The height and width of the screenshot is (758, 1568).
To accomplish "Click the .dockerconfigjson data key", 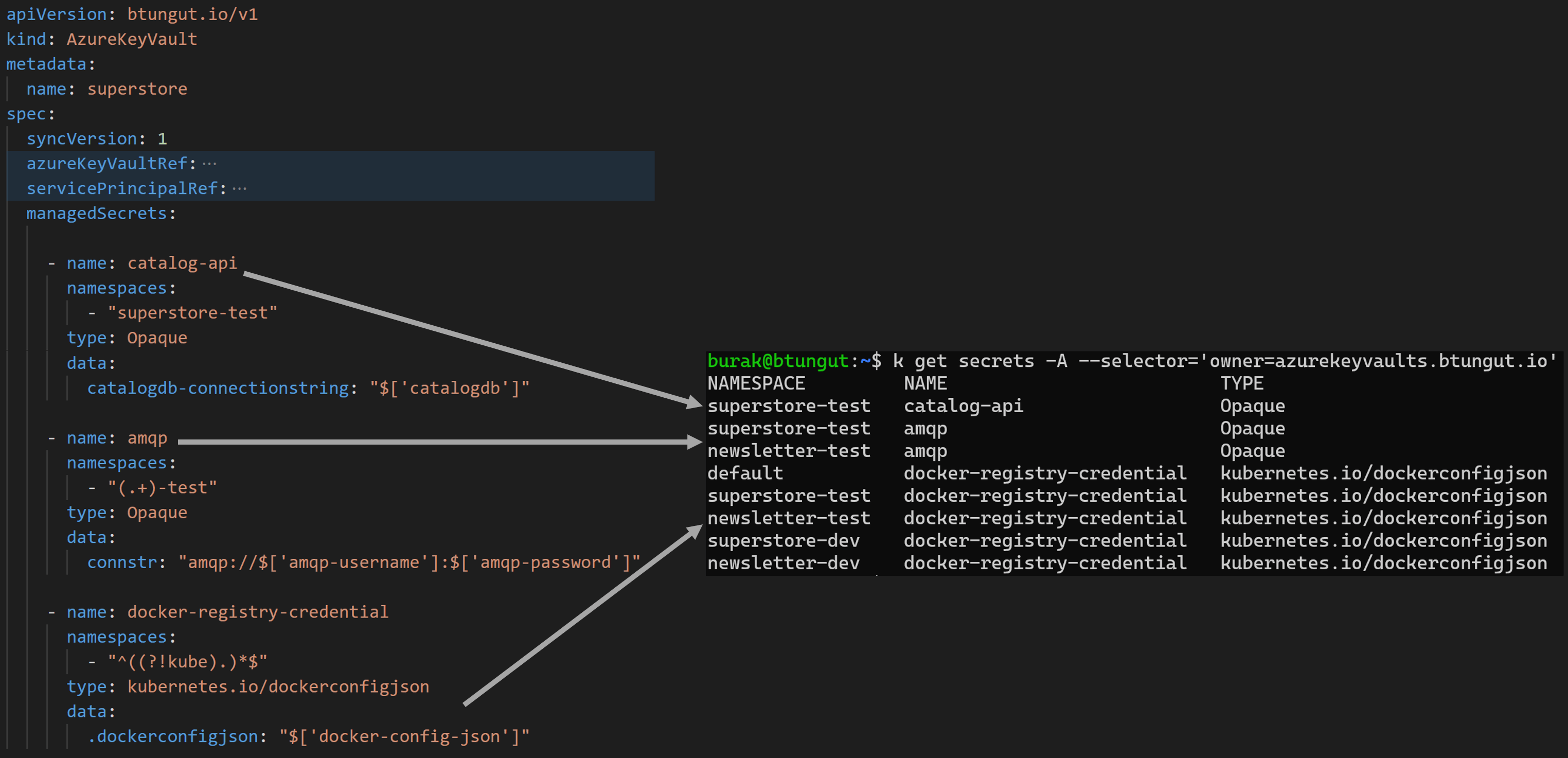I will pyautogui.click(x=173, y=737).
